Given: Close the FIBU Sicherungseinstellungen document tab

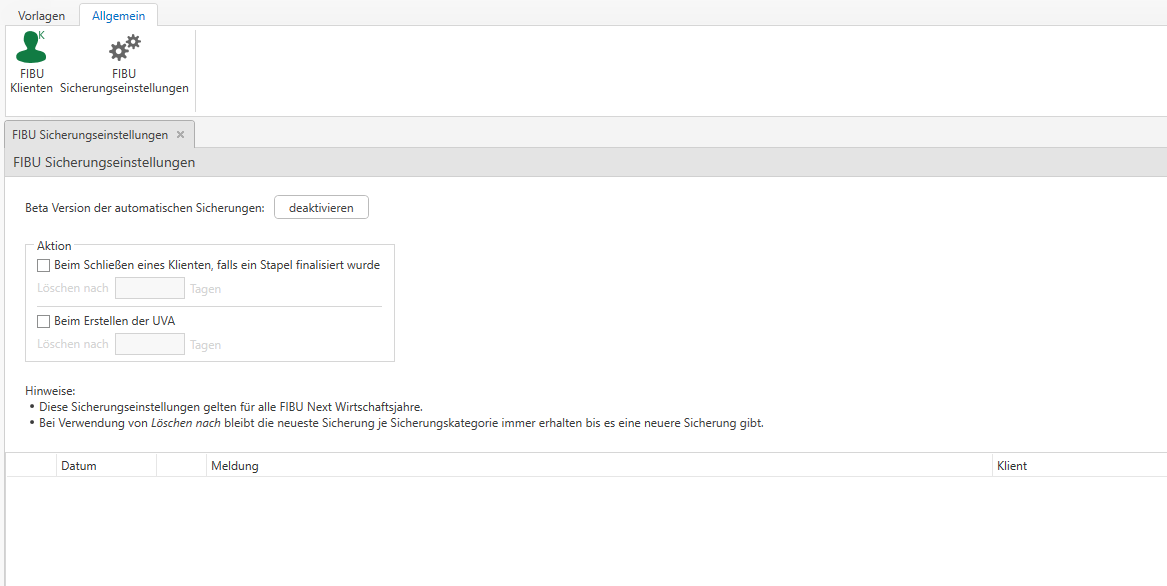Looking at the screenshot, I should pos(180,134).
